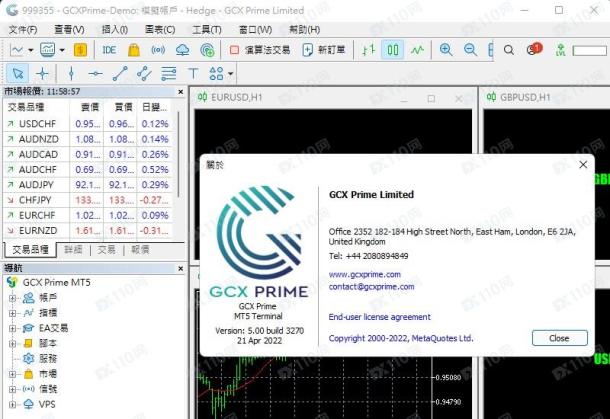Click the gold dollar symbols icon
The height and width of the screenshot is (419, 610).
pyautogui.click(x=80, y=50)
